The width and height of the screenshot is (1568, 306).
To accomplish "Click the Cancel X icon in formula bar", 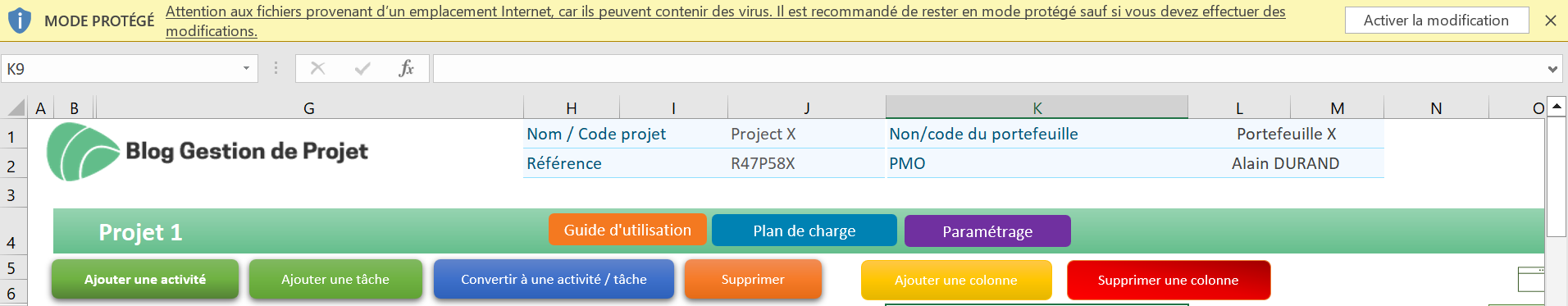I will pyautogui.click(x=317, y=69).
